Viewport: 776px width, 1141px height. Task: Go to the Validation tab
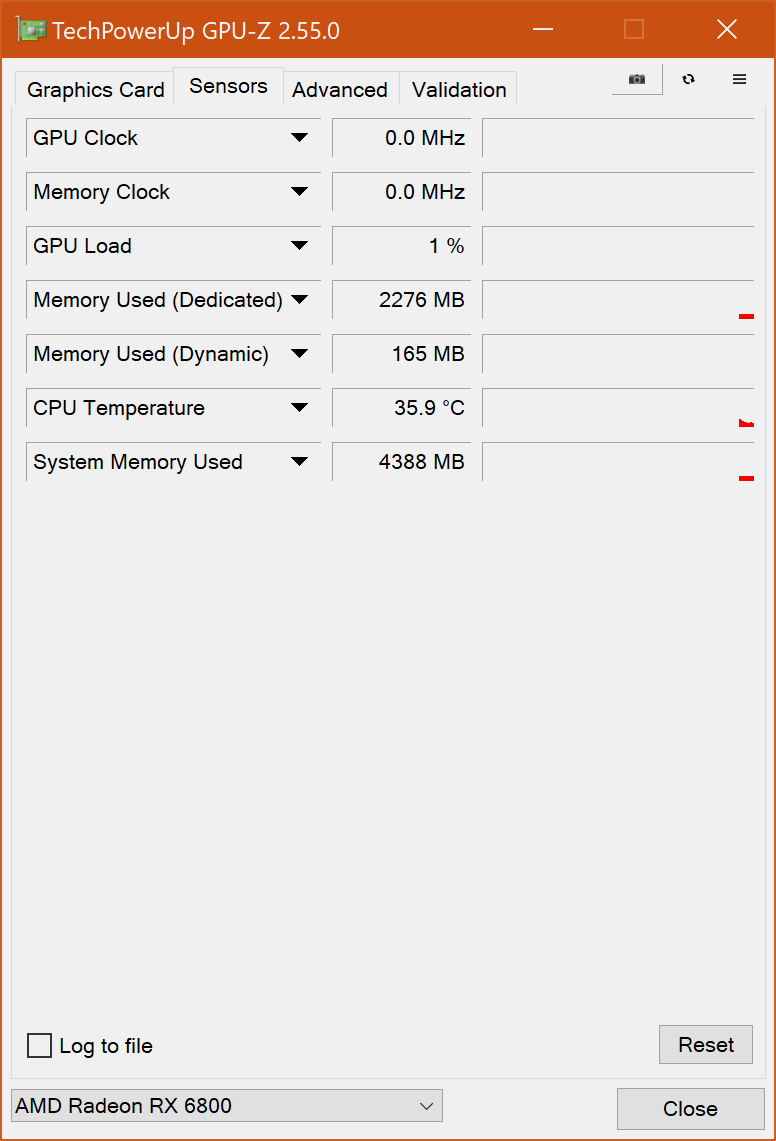click(459, 90)
